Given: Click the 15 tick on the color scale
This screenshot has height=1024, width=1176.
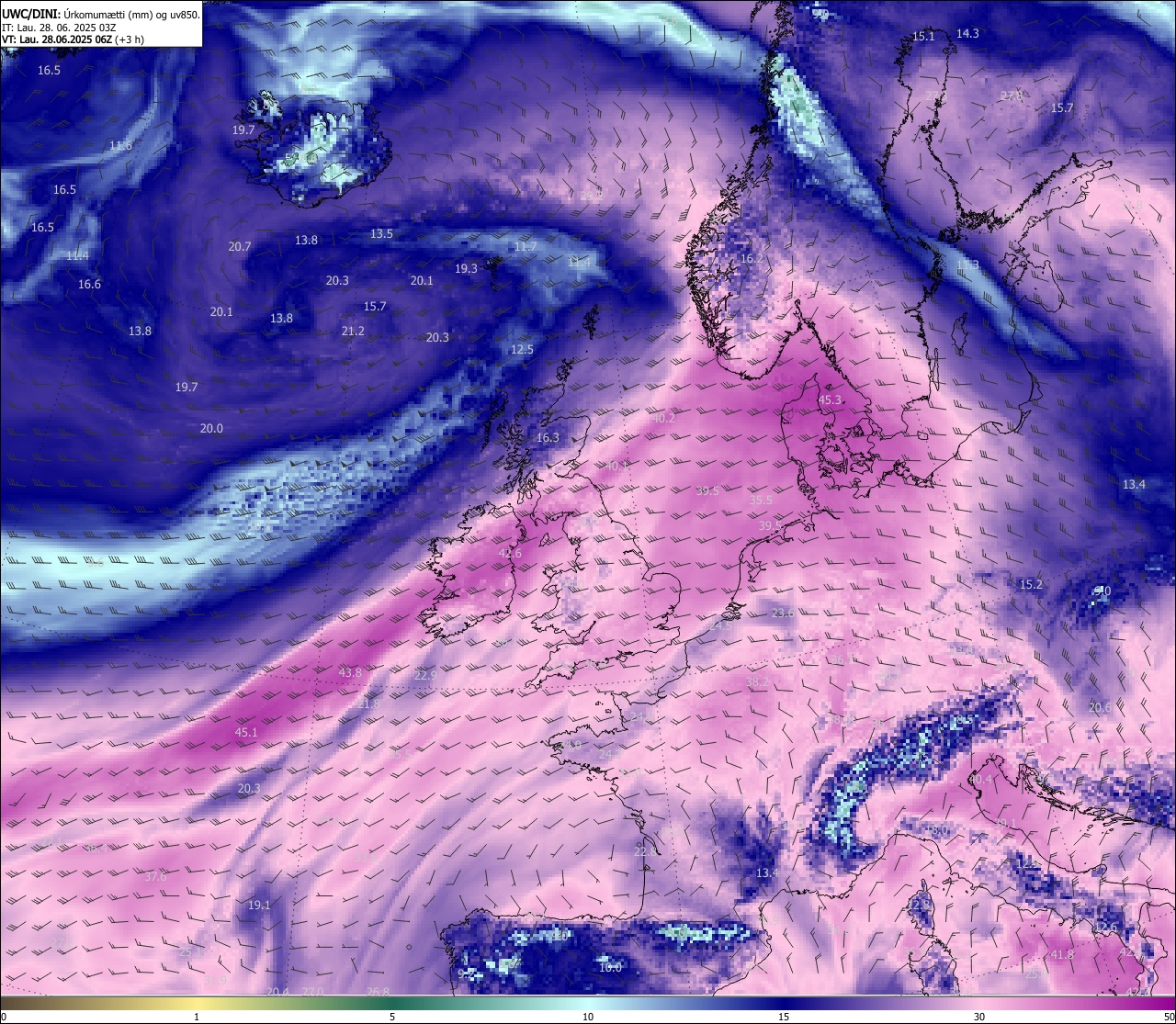Looking at the screenshot, I should coord(784,1017).
